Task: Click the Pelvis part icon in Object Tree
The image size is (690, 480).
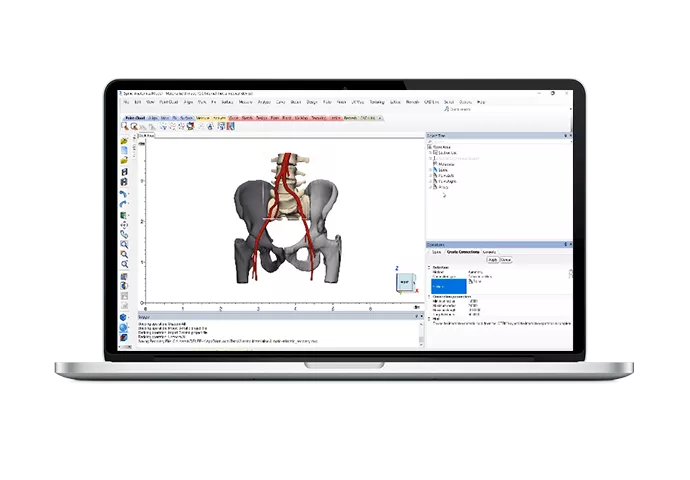Action: point(435,187)
